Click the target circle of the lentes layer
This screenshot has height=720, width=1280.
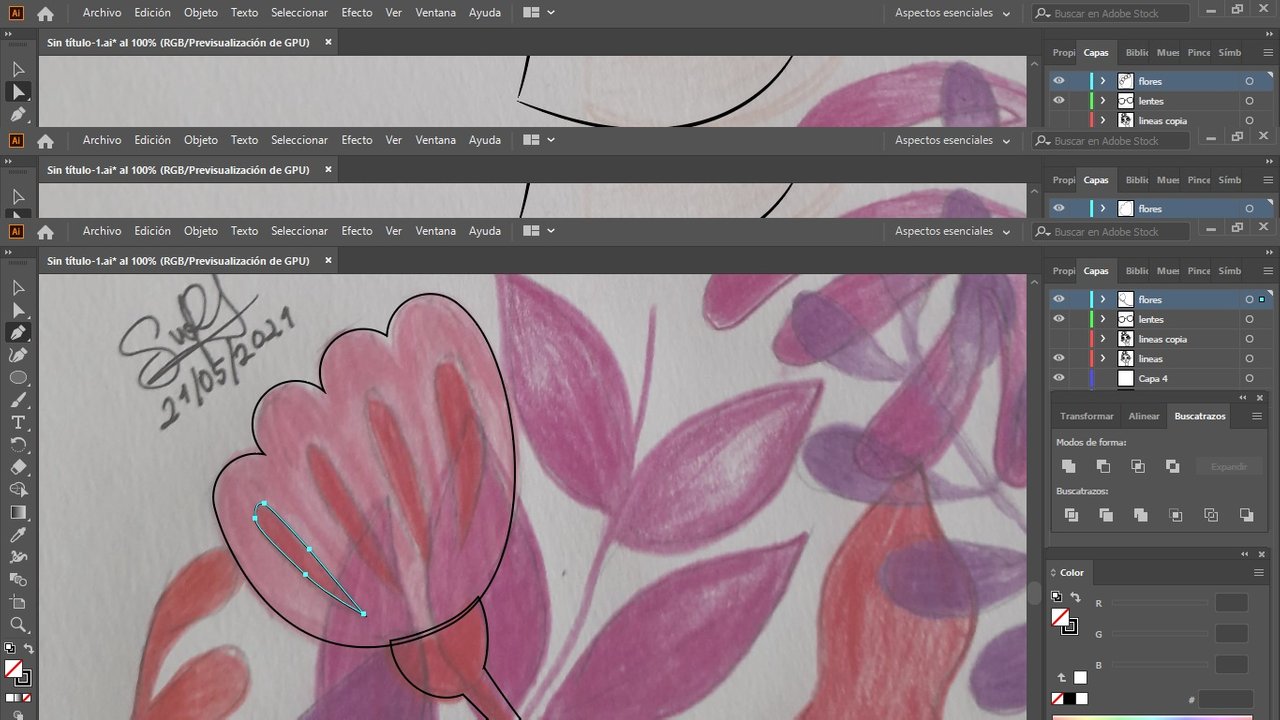click(x=1249, y=319)
